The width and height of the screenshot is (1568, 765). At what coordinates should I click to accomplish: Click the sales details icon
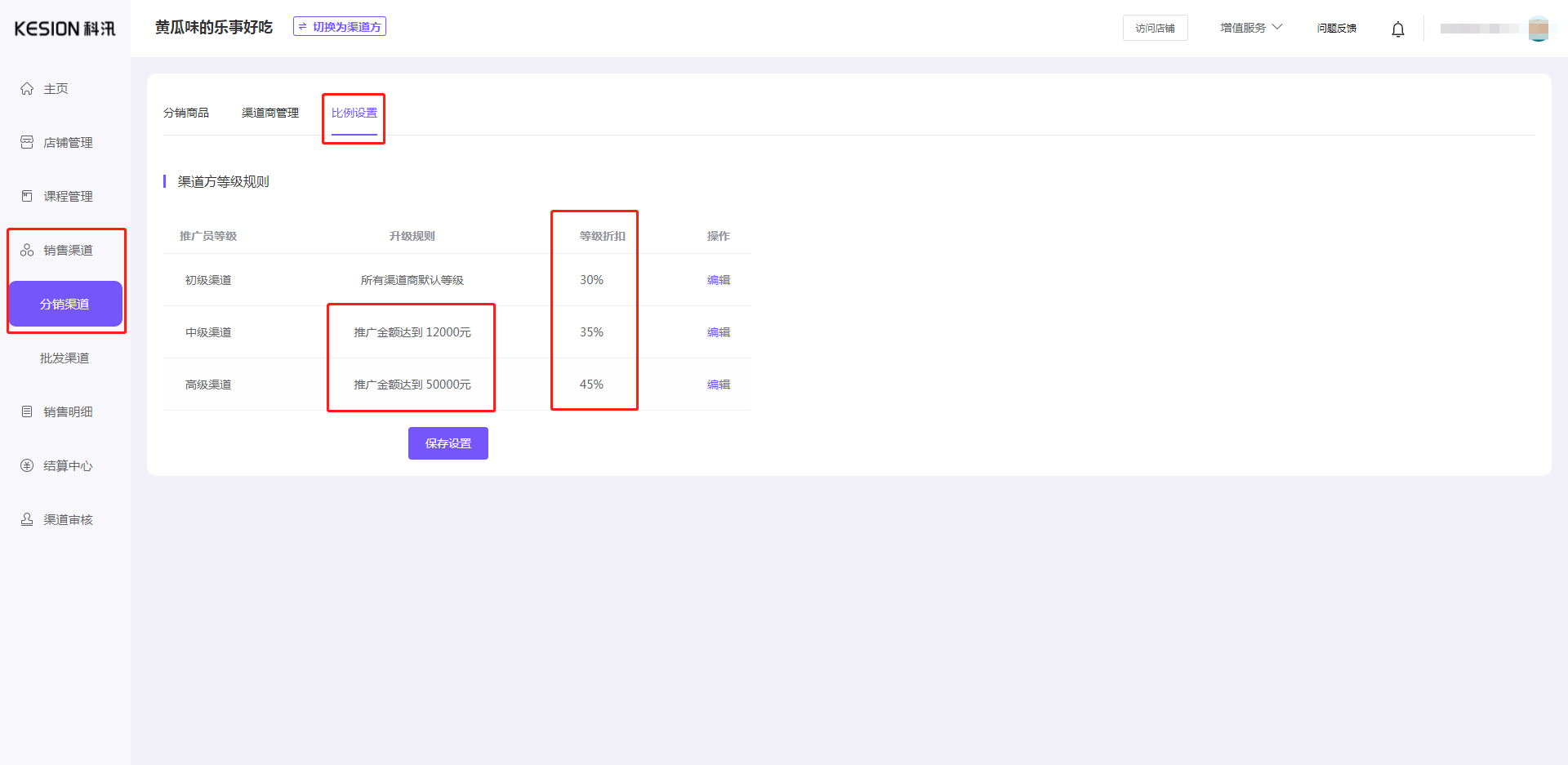click(27, 411)
